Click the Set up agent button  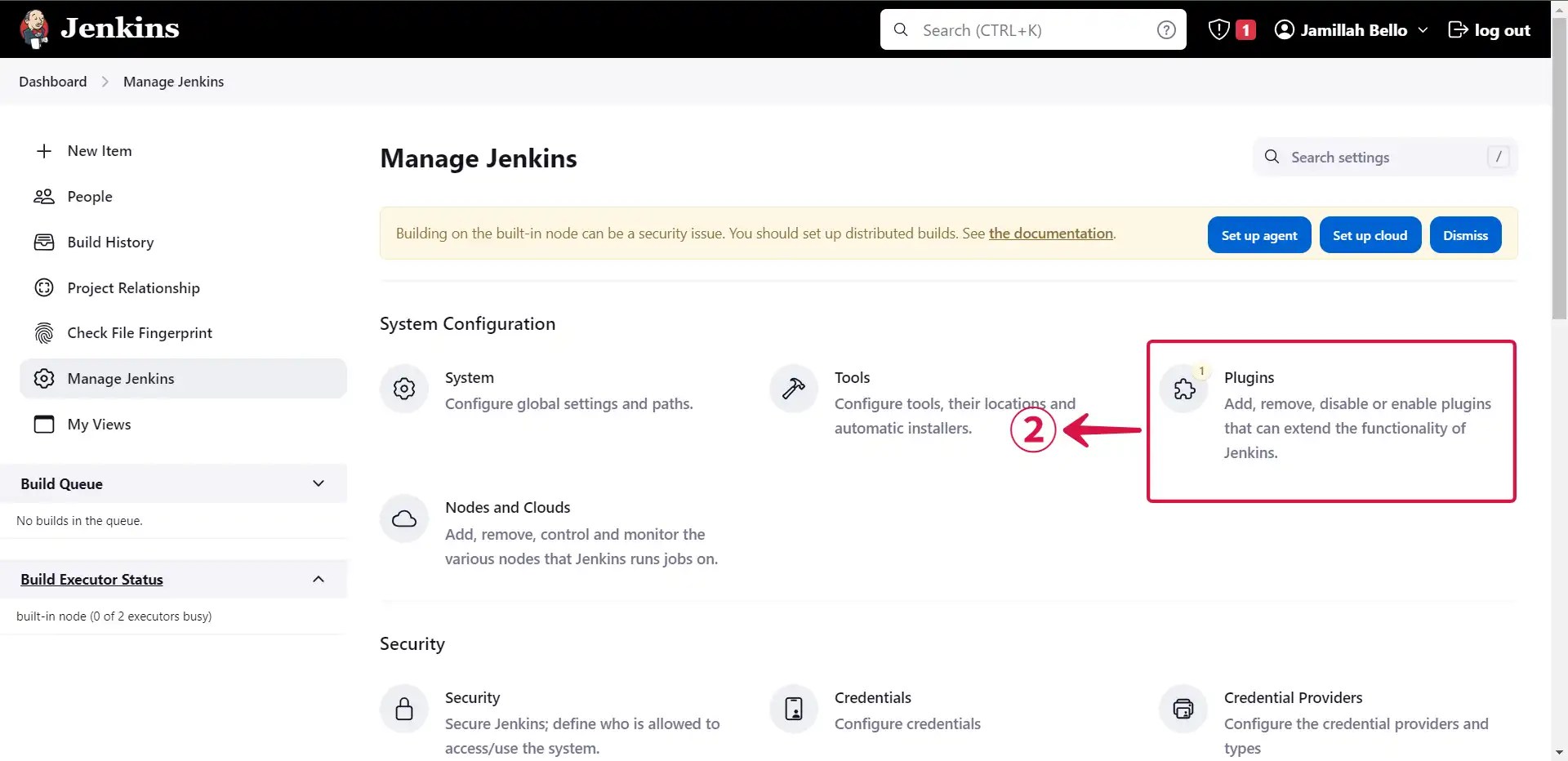1258,234
